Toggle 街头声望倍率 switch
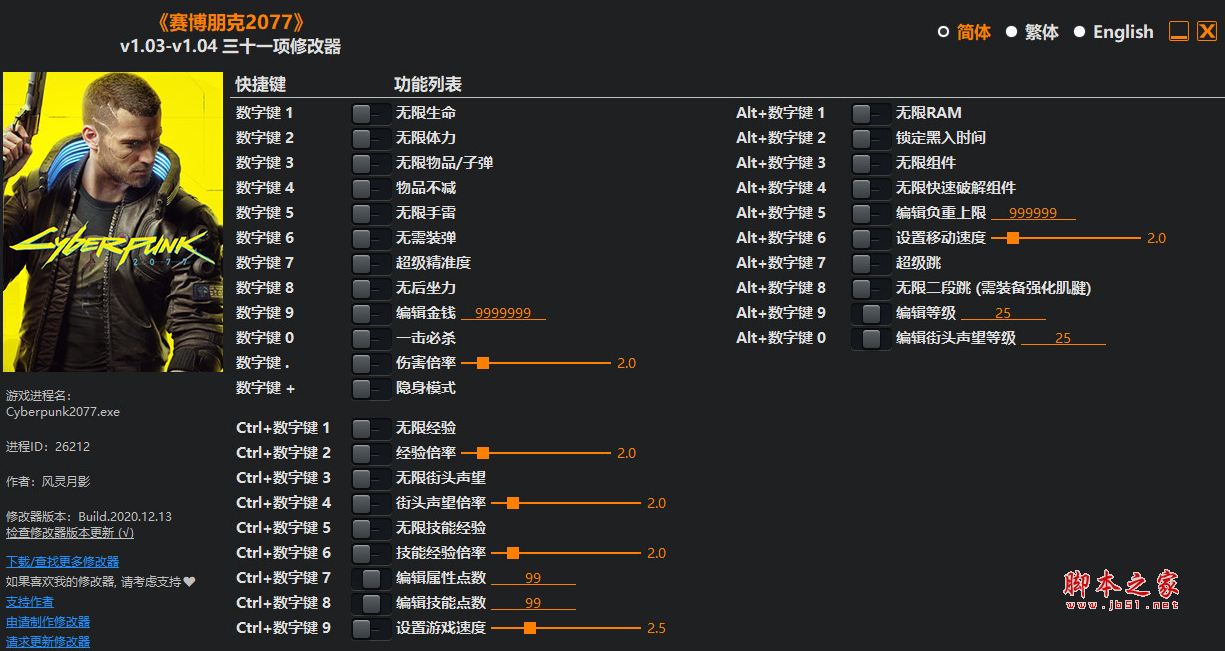 371,503
